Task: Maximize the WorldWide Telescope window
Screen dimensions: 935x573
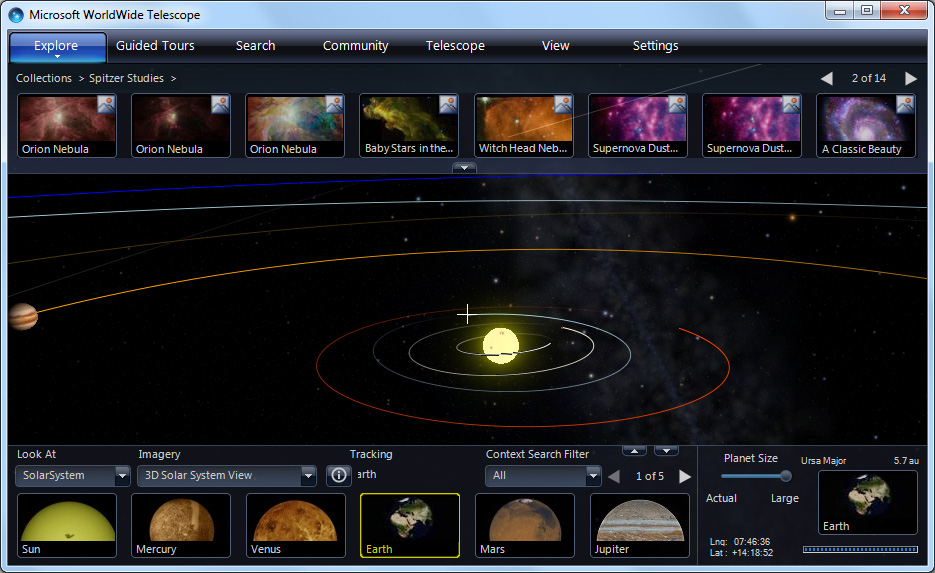Action: pyautogui.click(x=866, y=11)
